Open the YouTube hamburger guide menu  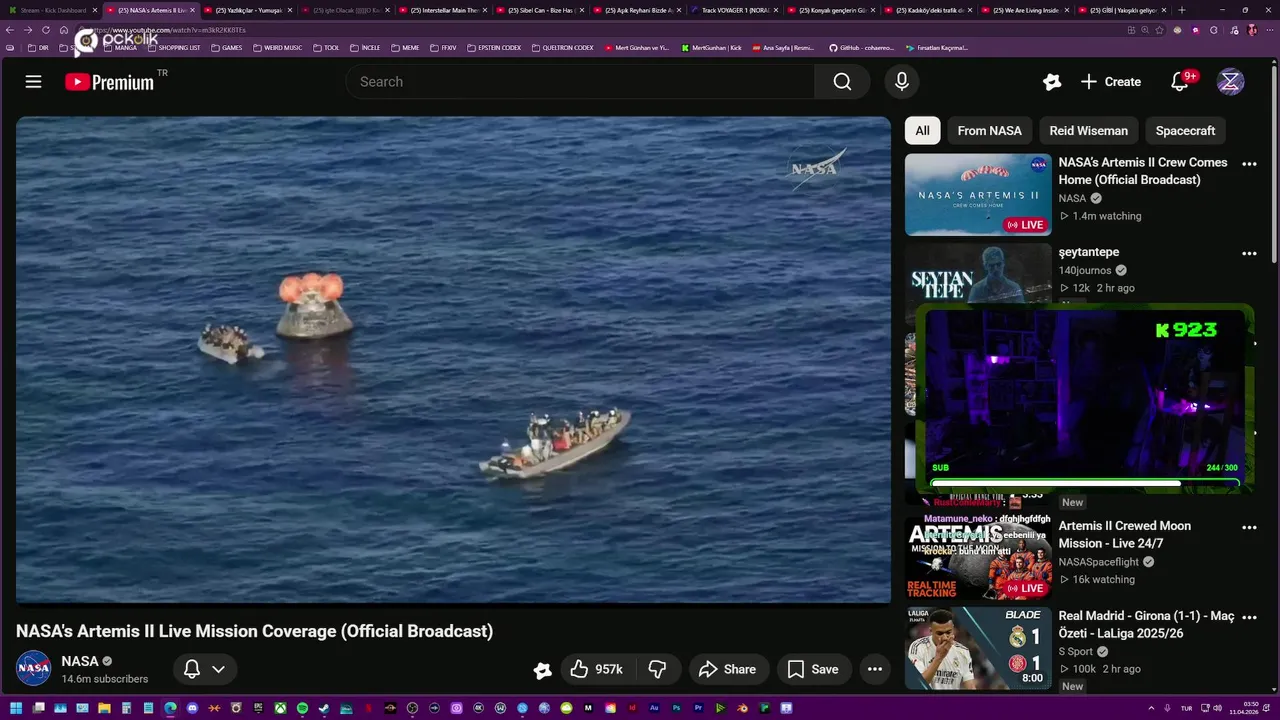33,82
